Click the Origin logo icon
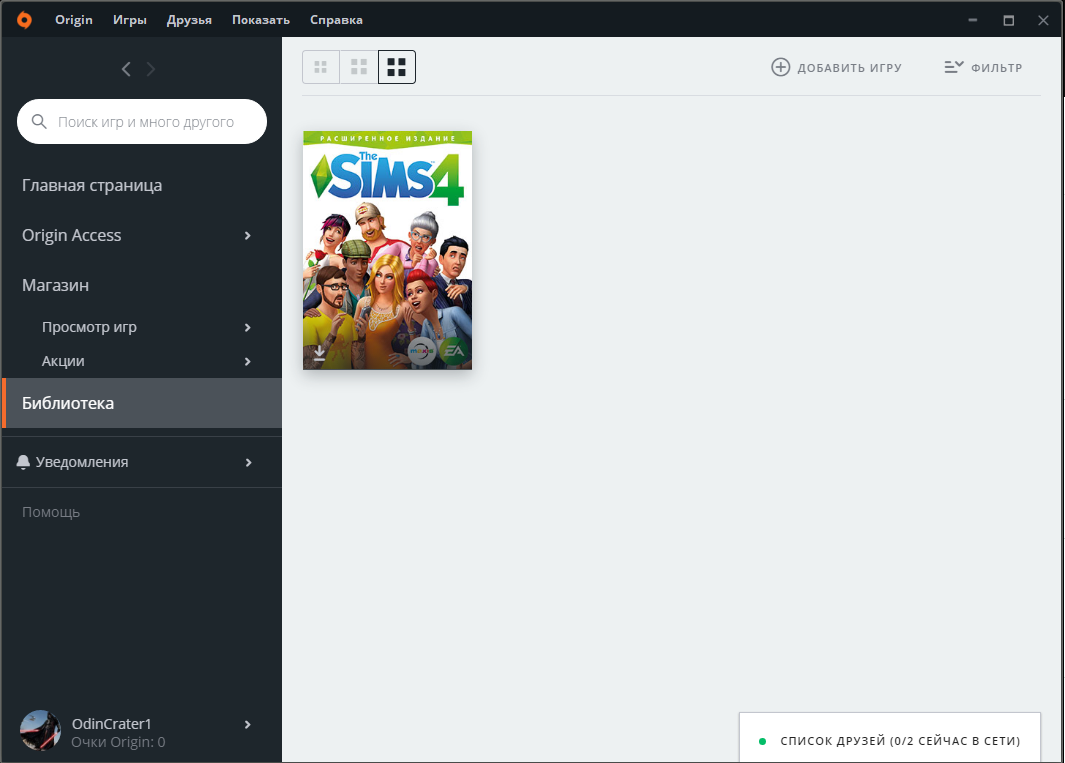 pyautogui.click(x=24, y=20)
